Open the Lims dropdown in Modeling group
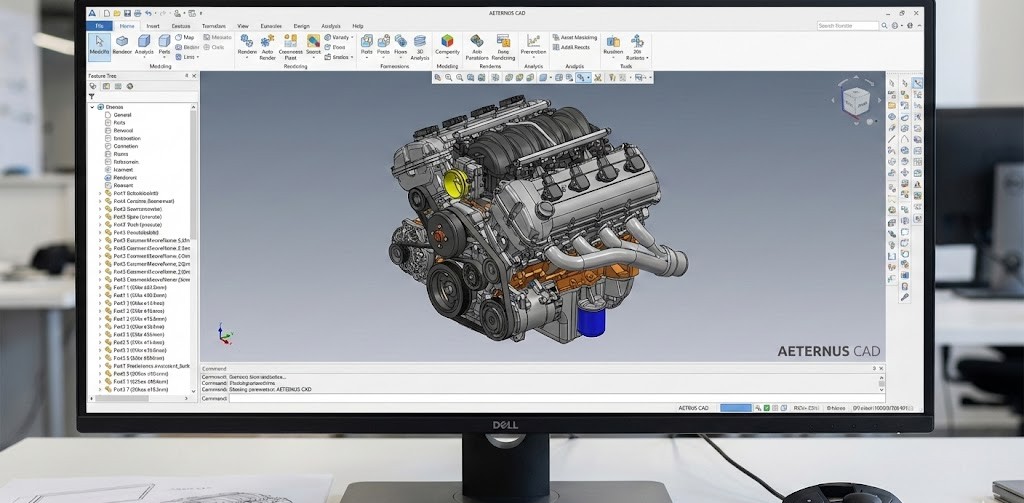The height and width of the screenshot is (503, 1024). pos(188,57)
